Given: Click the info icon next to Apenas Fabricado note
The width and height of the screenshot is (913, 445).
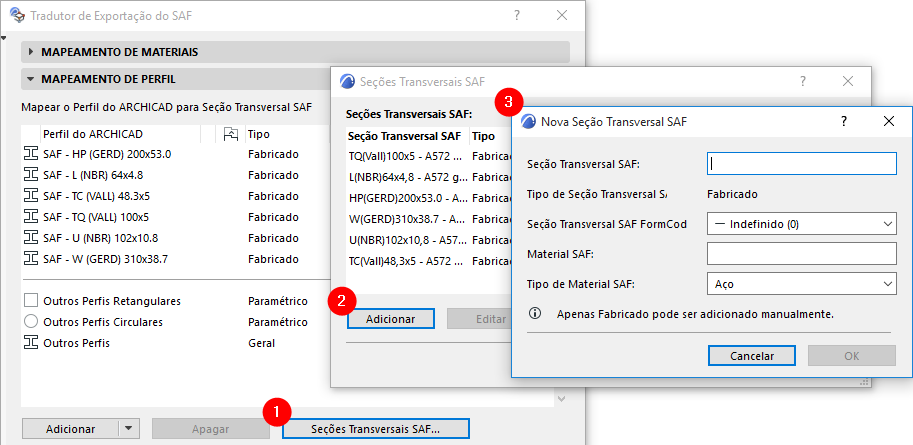Looking at the screenshot, I should click(535, 314).
